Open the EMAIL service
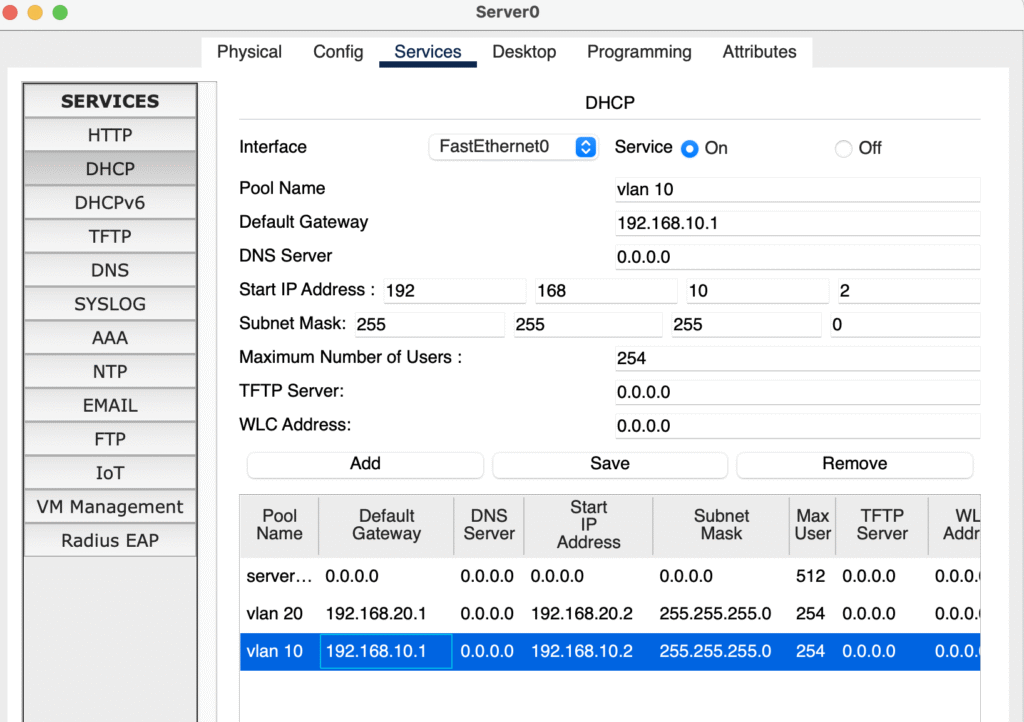Image resolution: width=1024 pixels, height=722 pixels. [x=110, y=405]
